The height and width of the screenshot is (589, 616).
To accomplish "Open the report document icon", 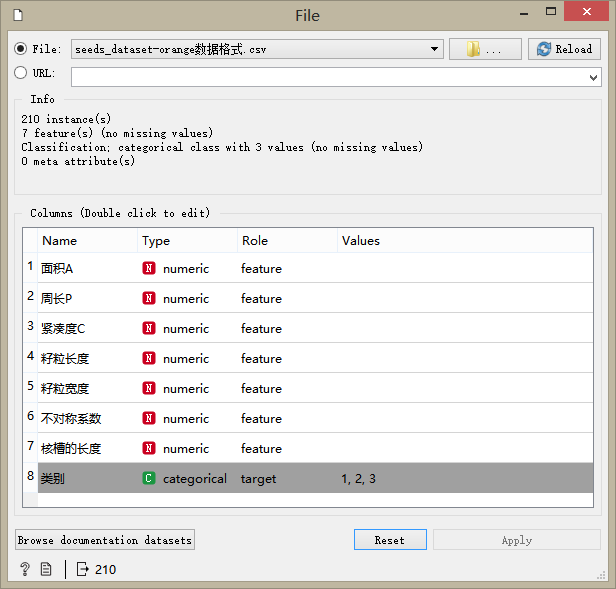I will (46, 569).
